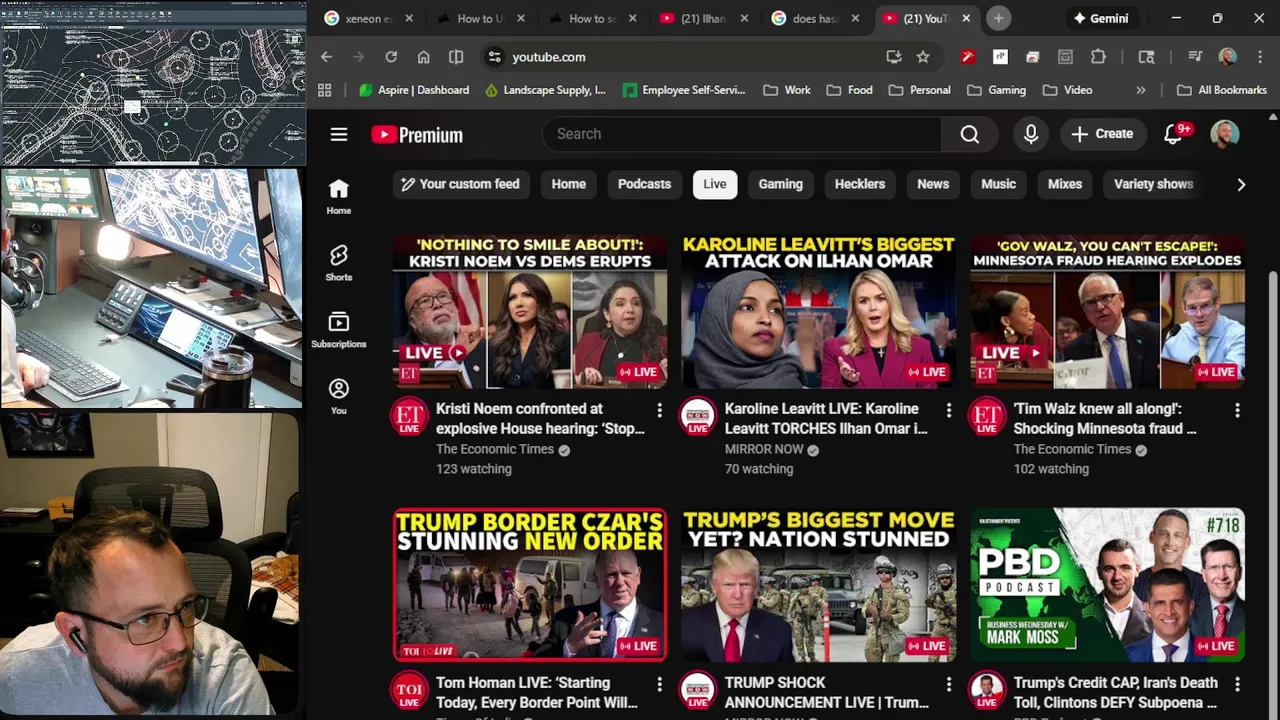Select the Hecklers chip
This screenshot has height=720, width=1280.
pyautogui.click(x=860, y=184)
